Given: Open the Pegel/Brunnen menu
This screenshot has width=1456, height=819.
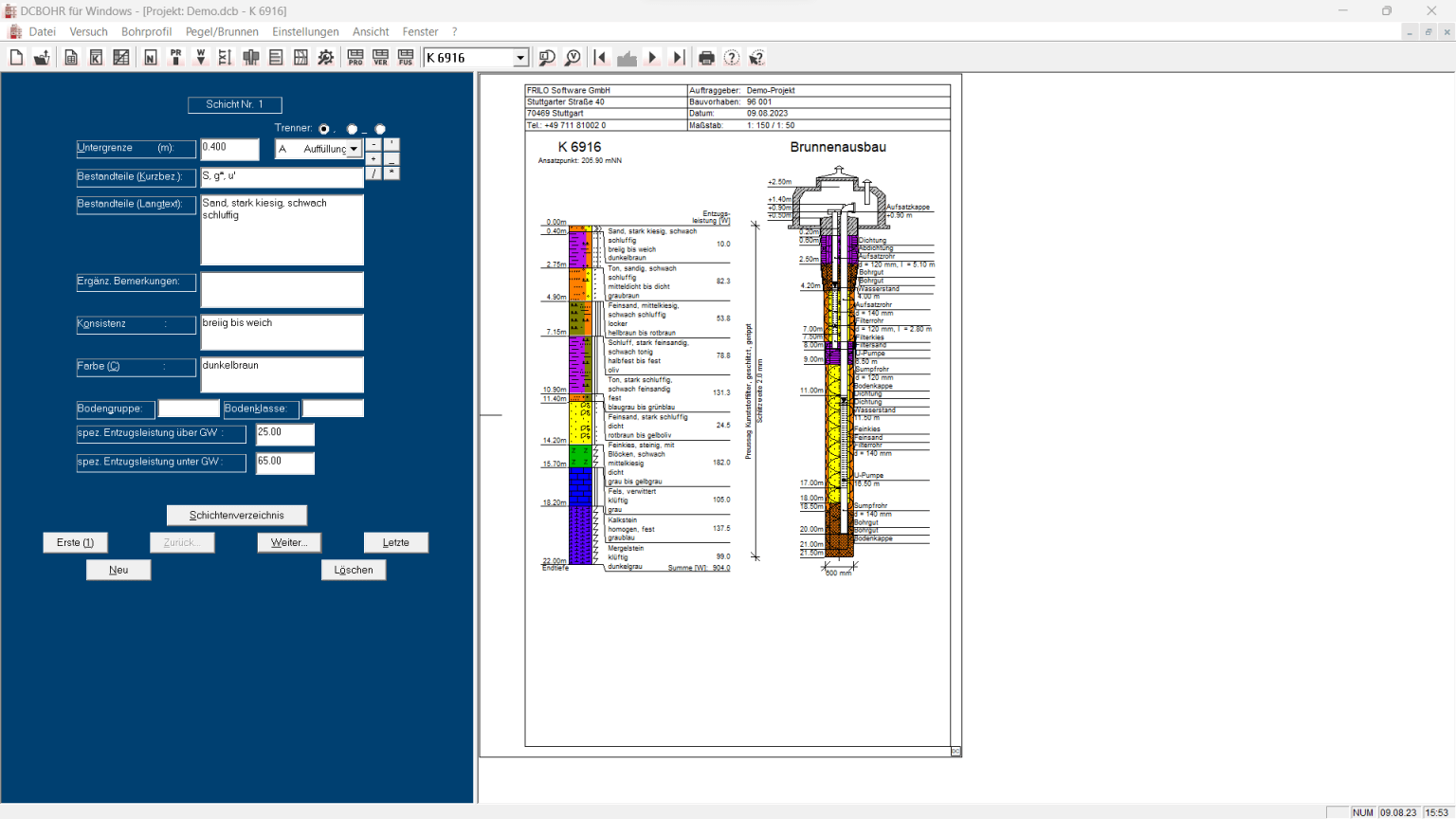Looking at the screenshot, I should (222, 32).
